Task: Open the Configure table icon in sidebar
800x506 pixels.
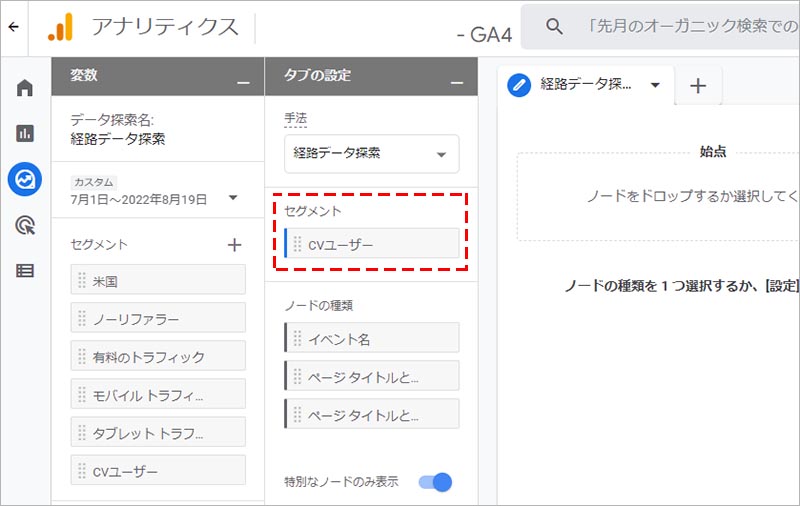Action: (x=25, y=270)
